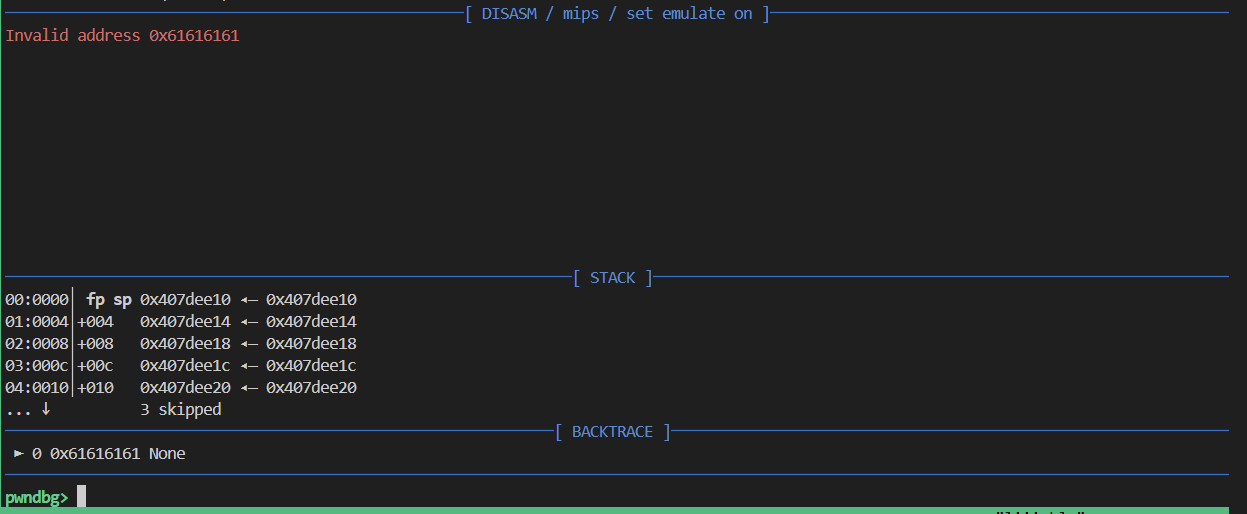
Task: Focus the pwndbg> command prompt
Action: coord(37,497)
